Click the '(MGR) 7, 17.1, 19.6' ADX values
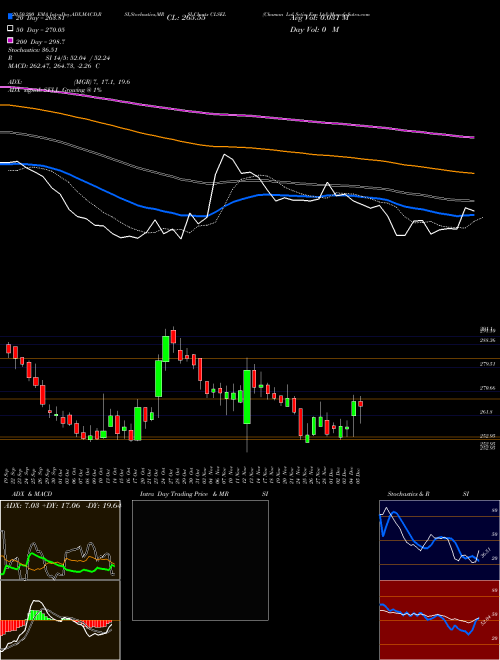Image resolution: width=500 pixels, height=660 pixels. click(x=102, y=82)
